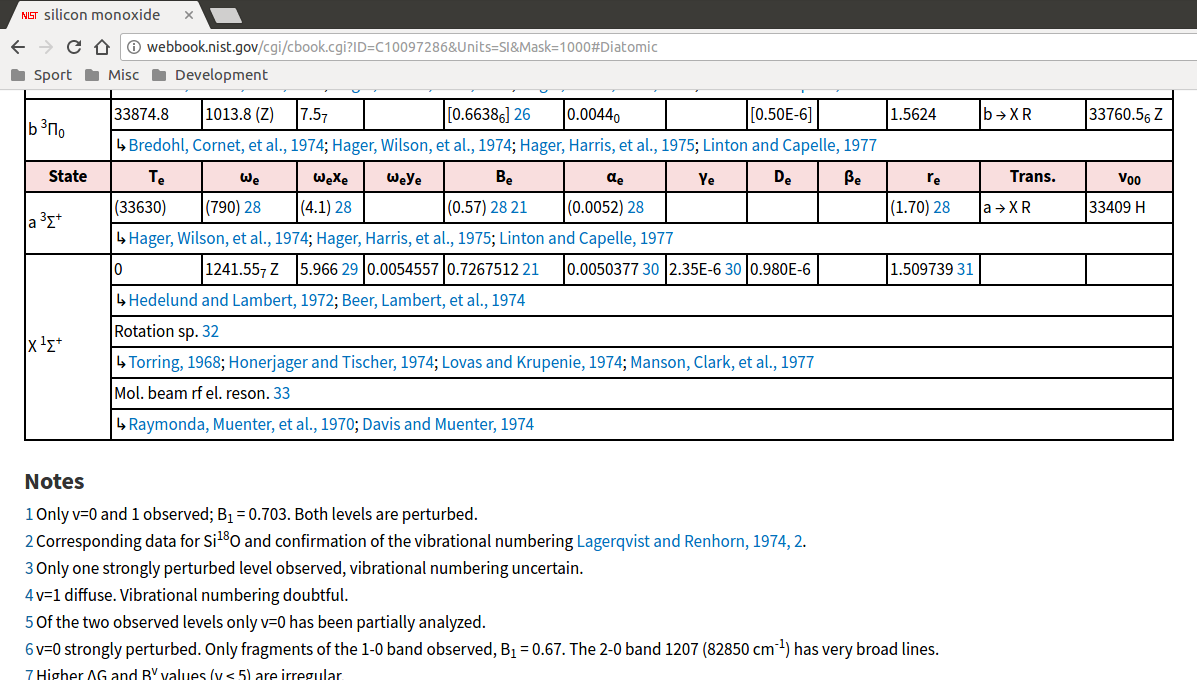Viewport: 1197px width, 680px height.
Task: Reload the NIST webbook page
Action: 74,47
